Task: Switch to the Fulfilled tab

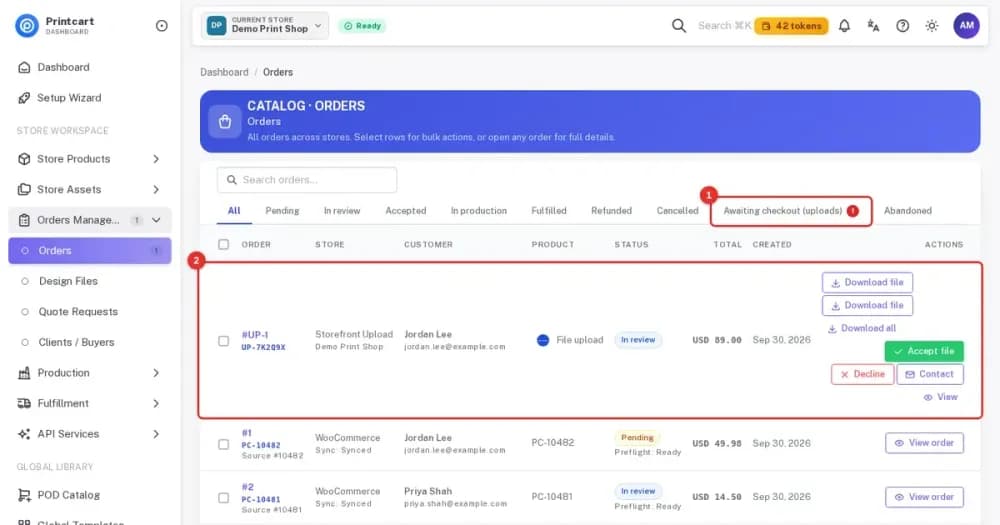Action: 548,211
